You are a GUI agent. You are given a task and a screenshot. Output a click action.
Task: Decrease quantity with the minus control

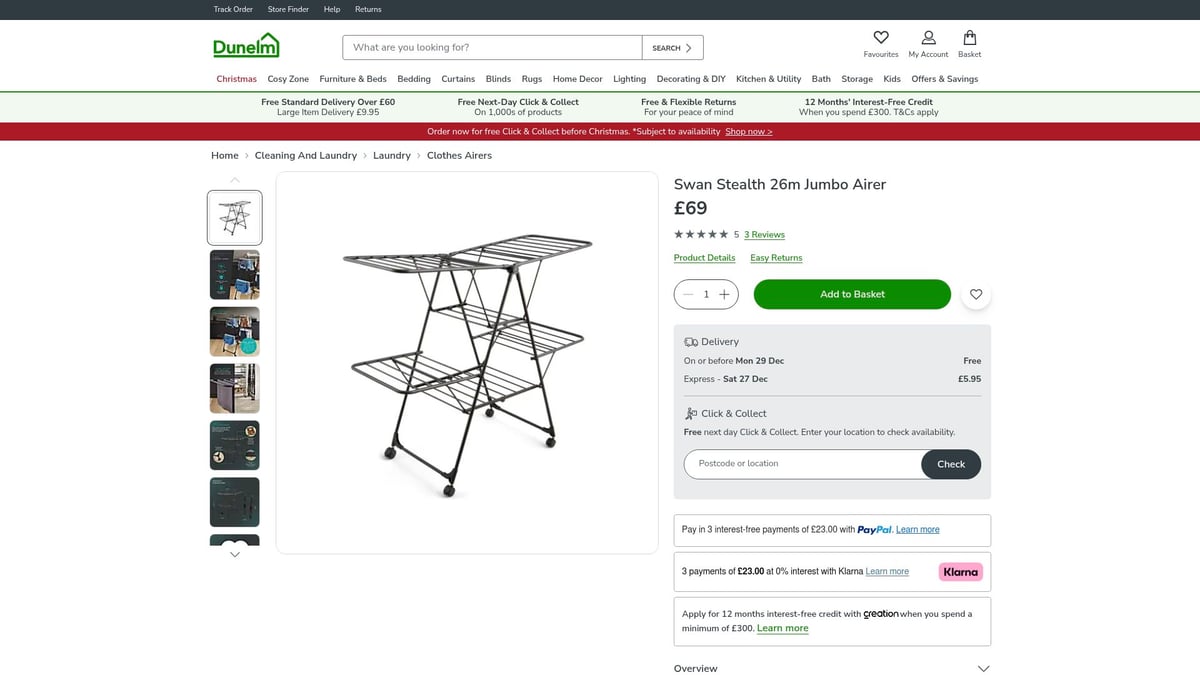(x=688, y=294)
